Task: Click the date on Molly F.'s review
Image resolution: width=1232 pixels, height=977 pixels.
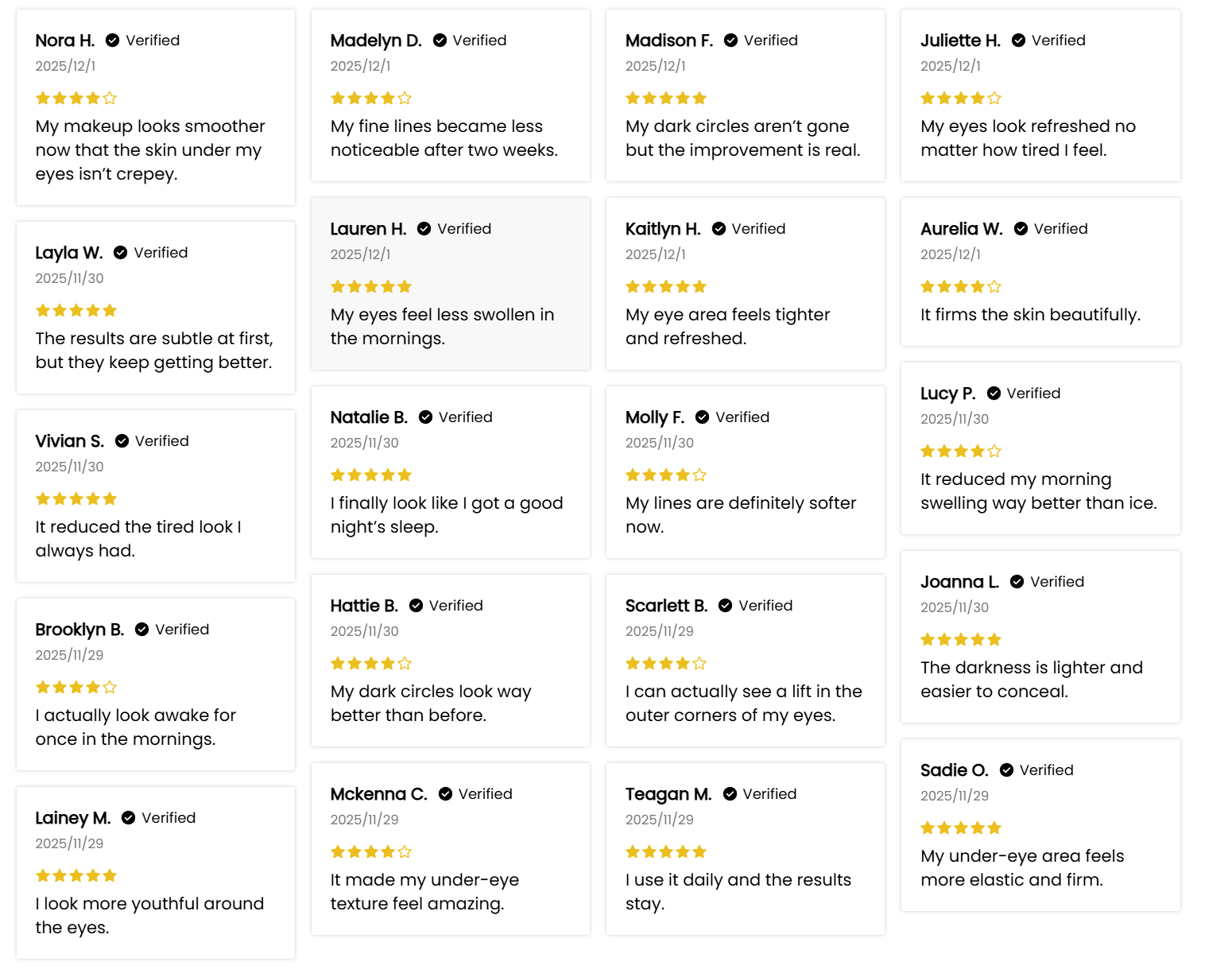Action: 659,443
